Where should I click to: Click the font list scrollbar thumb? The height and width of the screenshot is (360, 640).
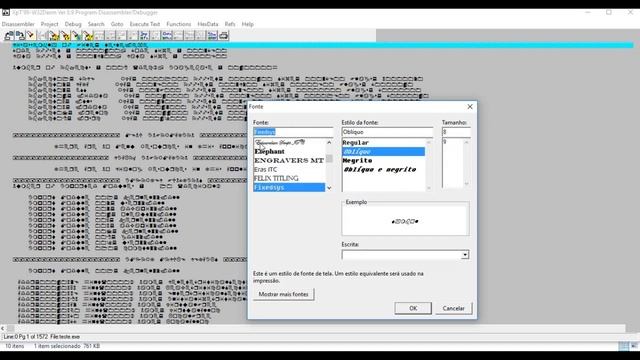coord(329,158)
